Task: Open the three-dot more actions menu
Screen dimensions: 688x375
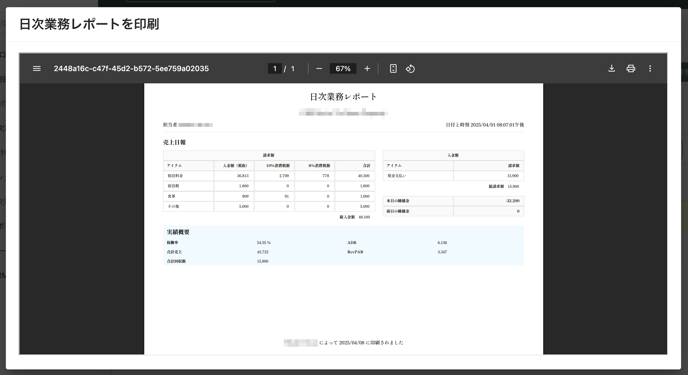Action: tap(650, 68)
